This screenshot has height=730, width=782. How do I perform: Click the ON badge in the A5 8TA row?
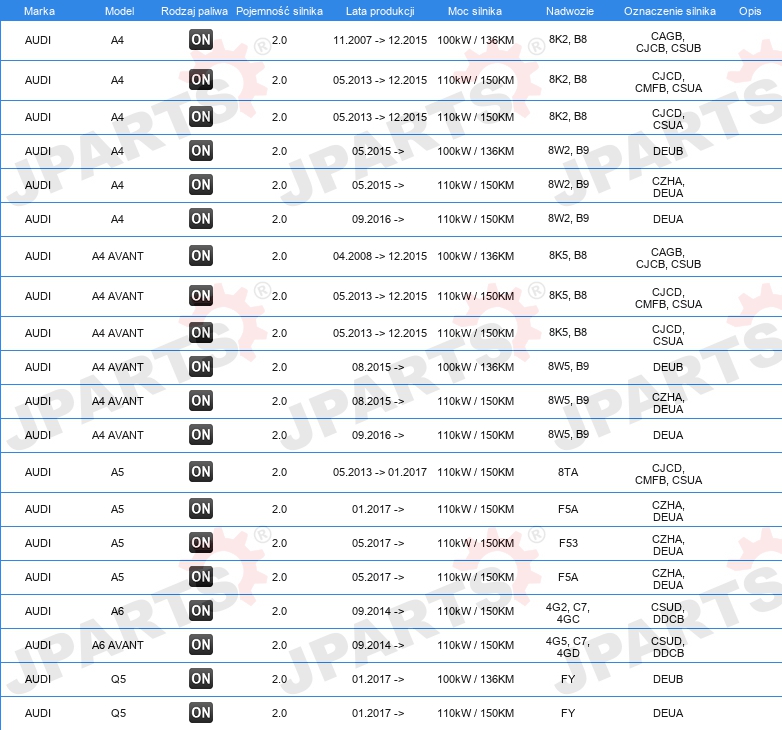pyautogui.click(x=201, y=472)
